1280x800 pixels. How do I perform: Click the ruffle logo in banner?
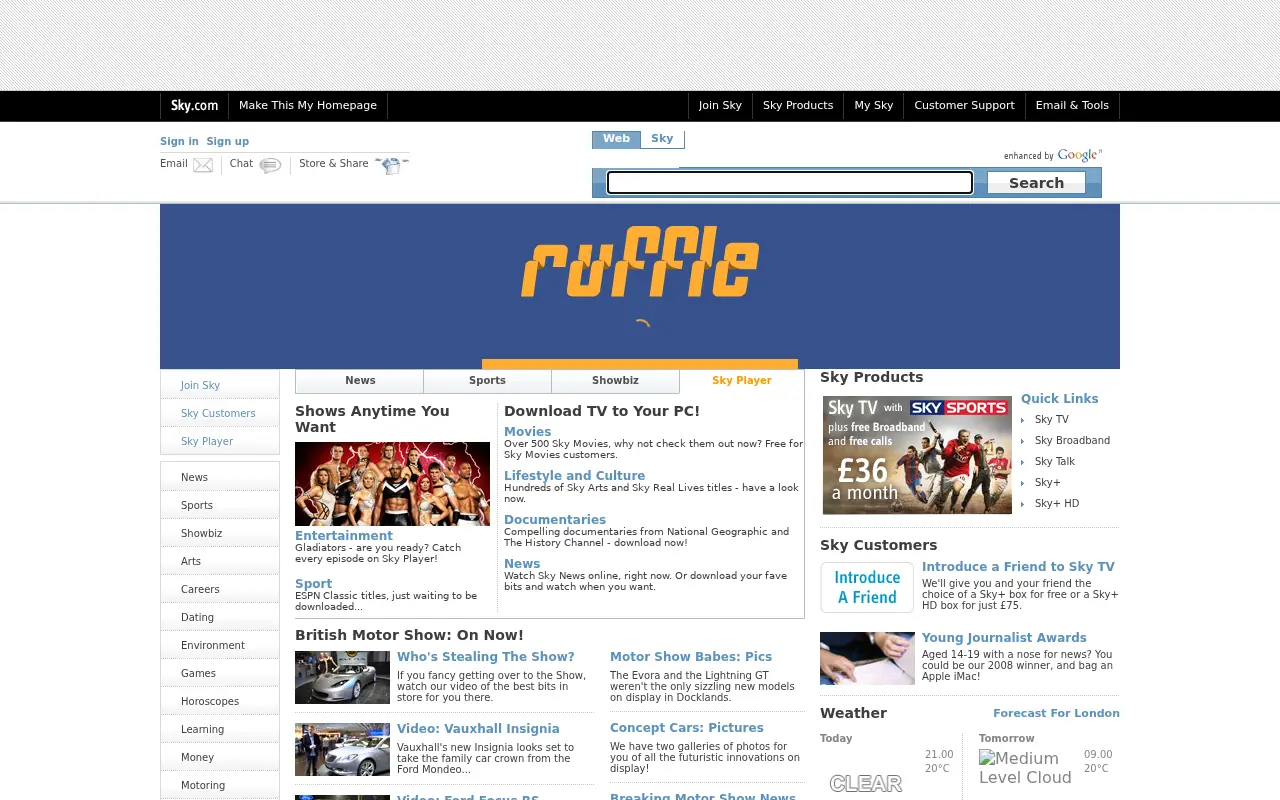tap(640, 262)
